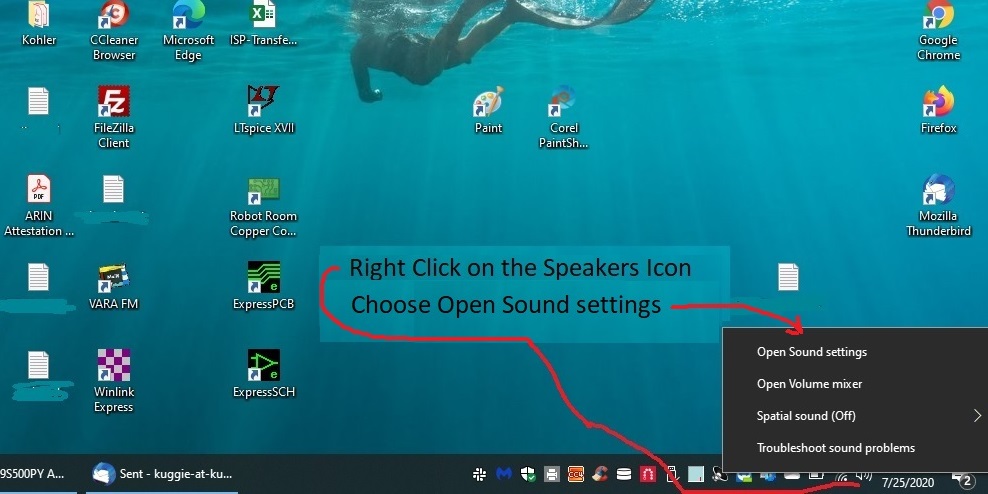Image resolution: width=988 pixels, height=494 pixels.
Task: Open the 7/25/2020 taskbar date and calendar
Action: [908, 483]
